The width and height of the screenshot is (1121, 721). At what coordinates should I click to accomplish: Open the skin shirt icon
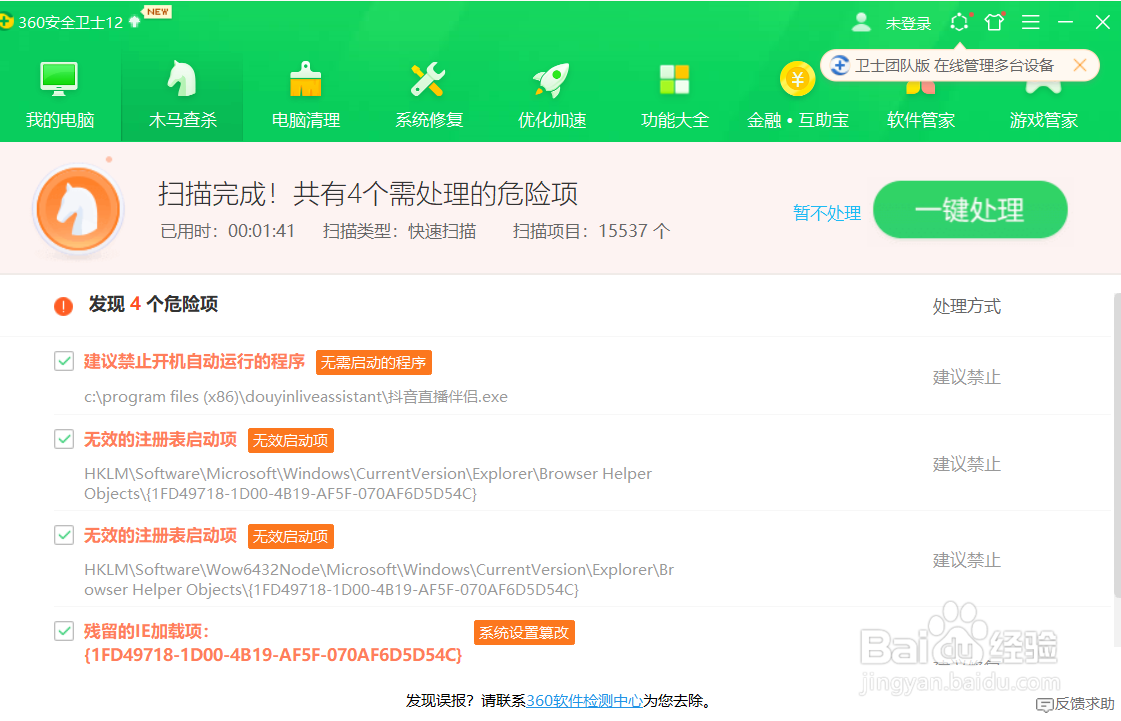click(994, 22)
